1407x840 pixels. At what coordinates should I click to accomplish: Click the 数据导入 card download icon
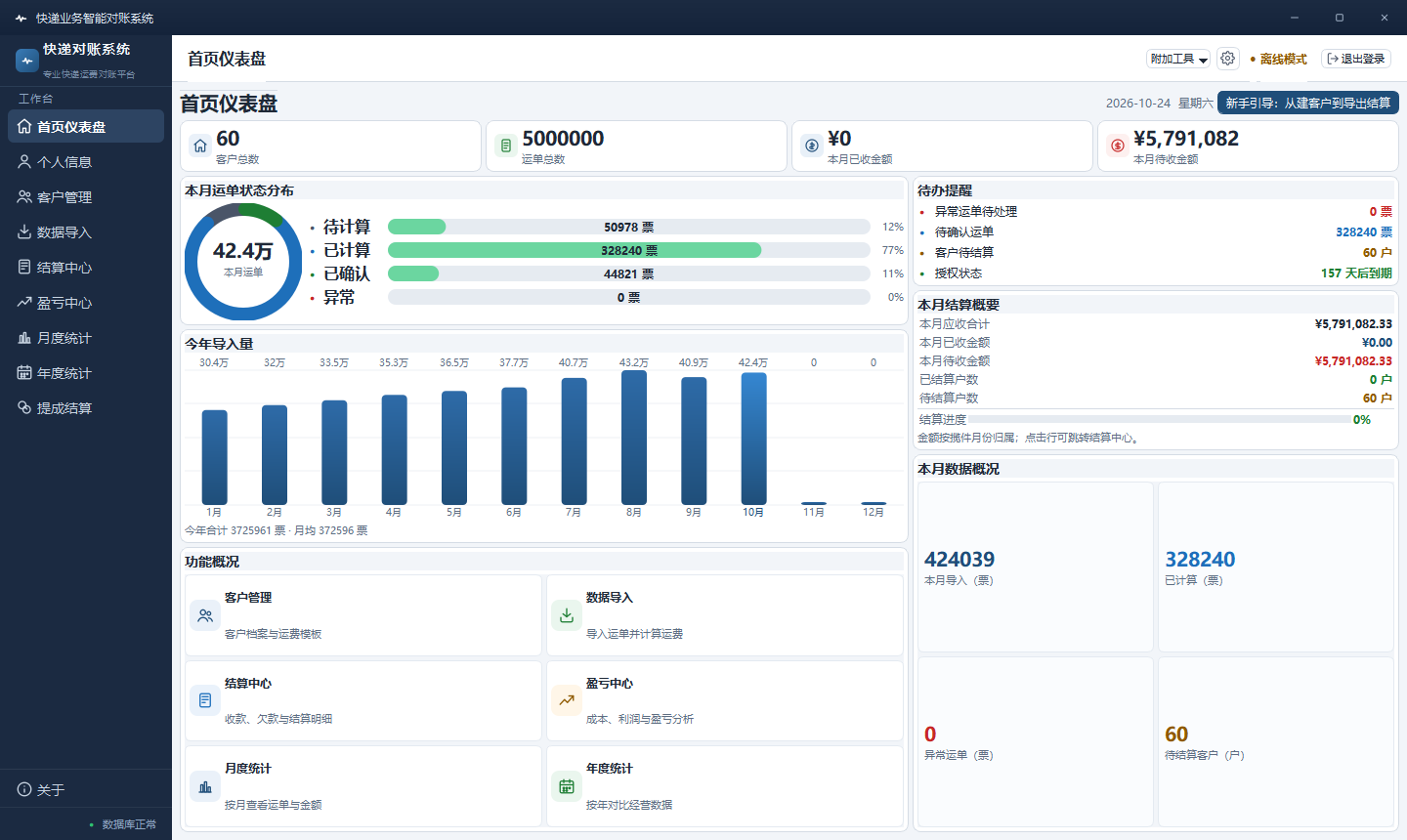[567, 615]
